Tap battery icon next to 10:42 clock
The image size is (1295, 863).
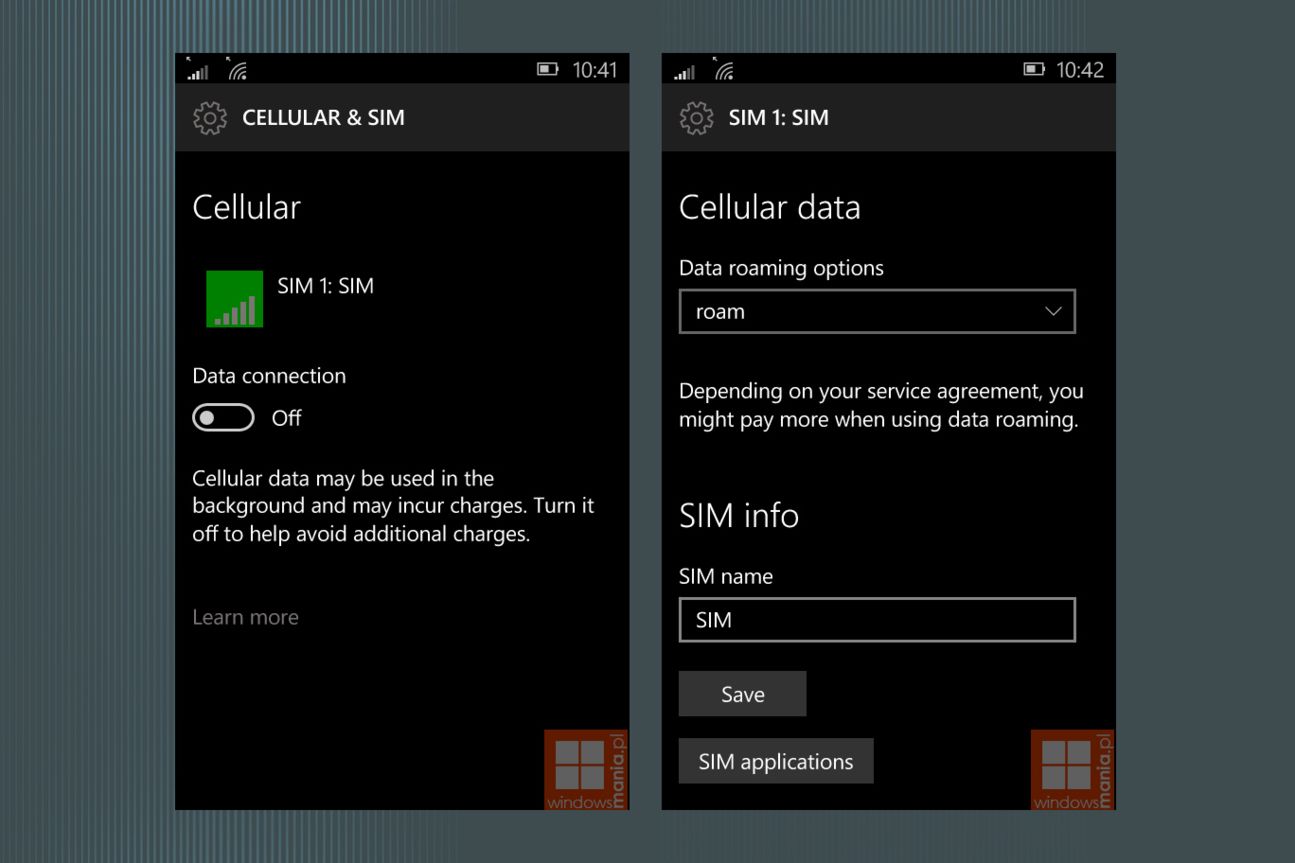(x=1033, y=70)
